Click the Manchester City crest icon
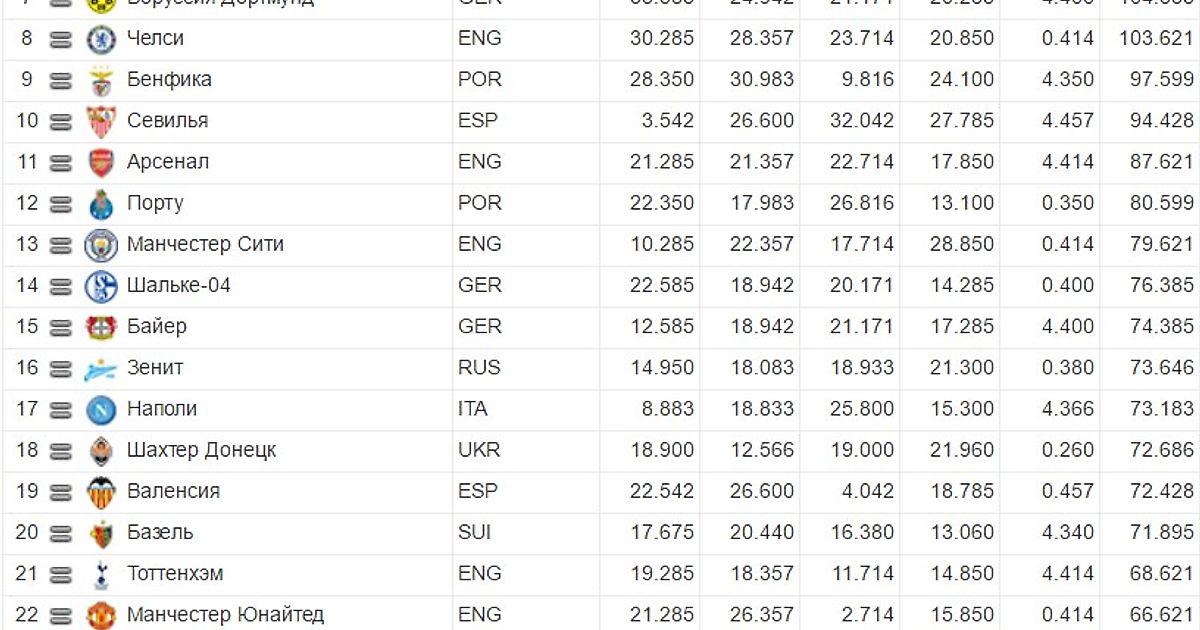The height and width of the screenshot is (630, 1200). (101, 245)
